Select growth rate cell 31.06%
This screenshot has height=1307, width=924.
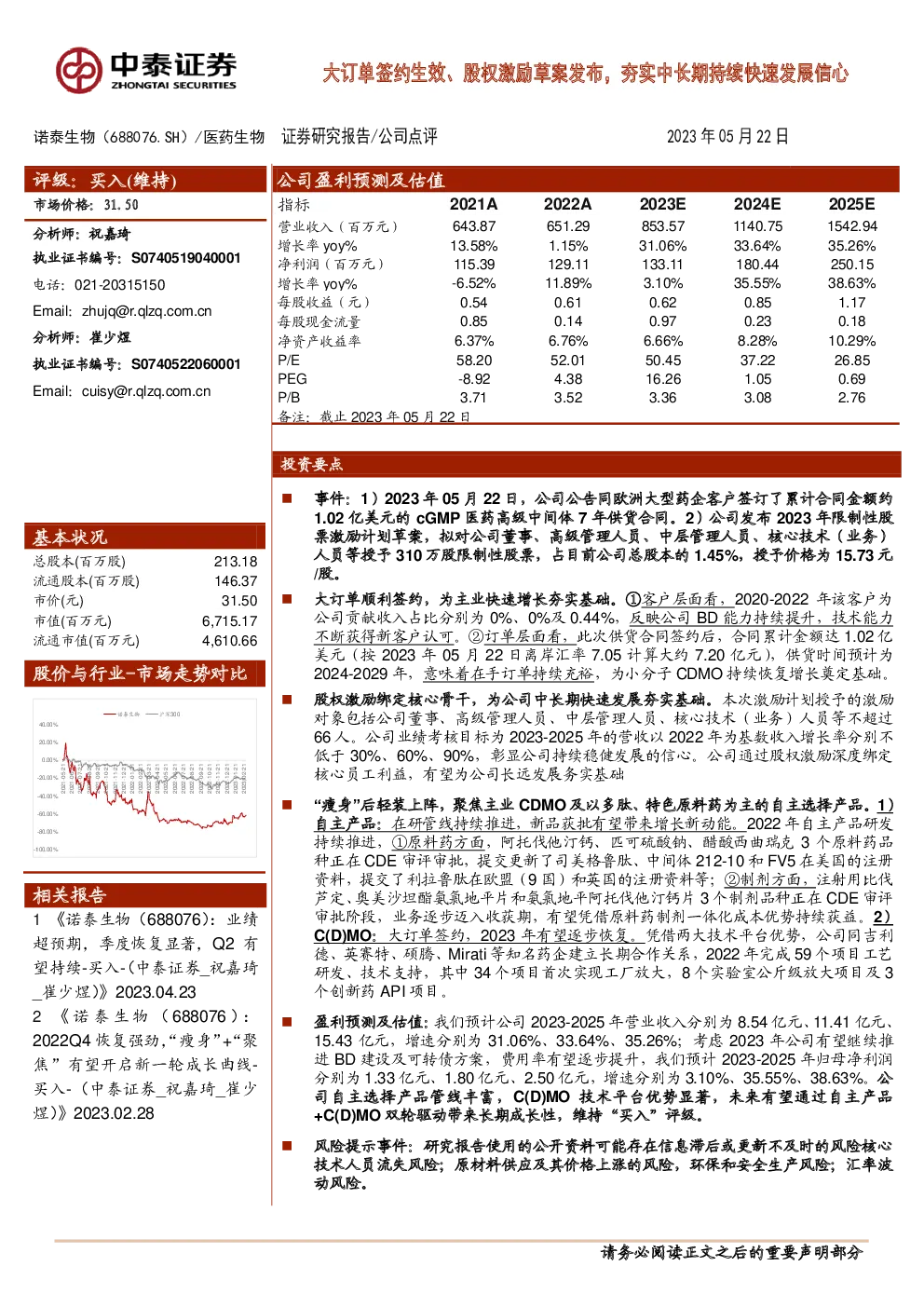(x=663, y=246)
